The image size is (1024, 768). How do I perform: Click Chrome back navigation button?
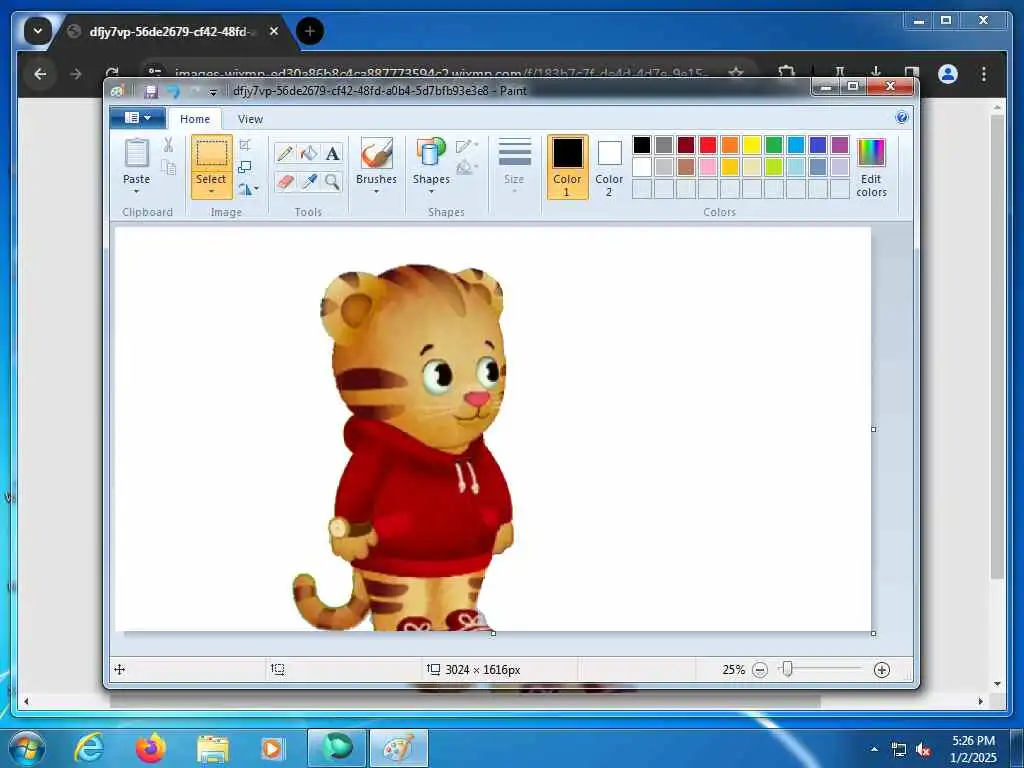(x=40, y=74)
